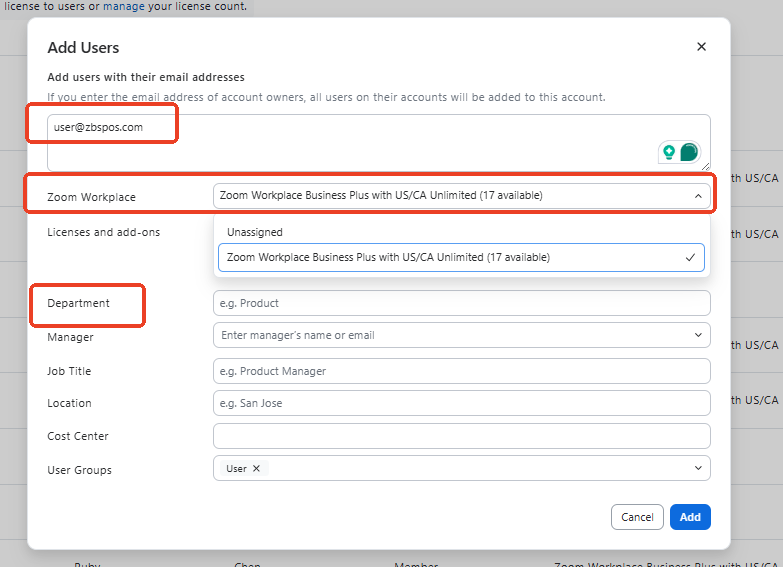Open the manage license count link

(124, 6)
